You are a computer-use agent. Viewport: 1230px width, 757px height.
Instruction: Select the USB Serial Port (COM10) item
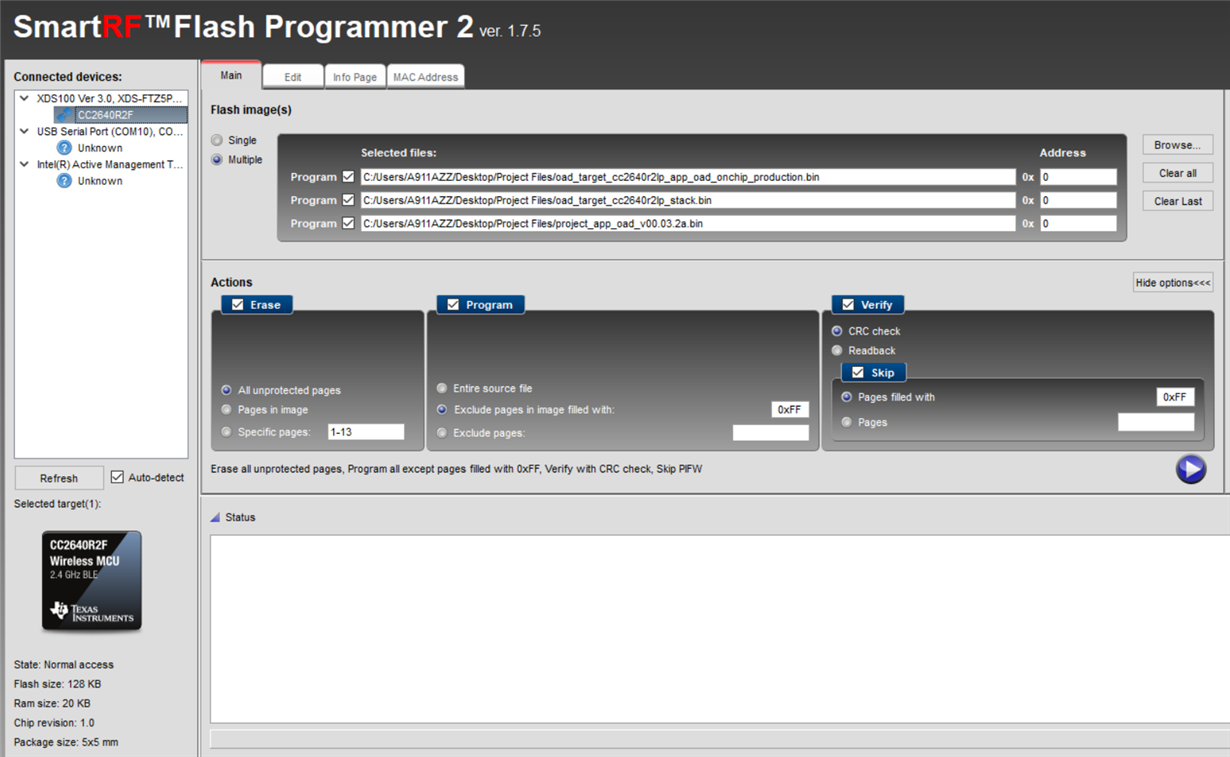click(110, 131)
